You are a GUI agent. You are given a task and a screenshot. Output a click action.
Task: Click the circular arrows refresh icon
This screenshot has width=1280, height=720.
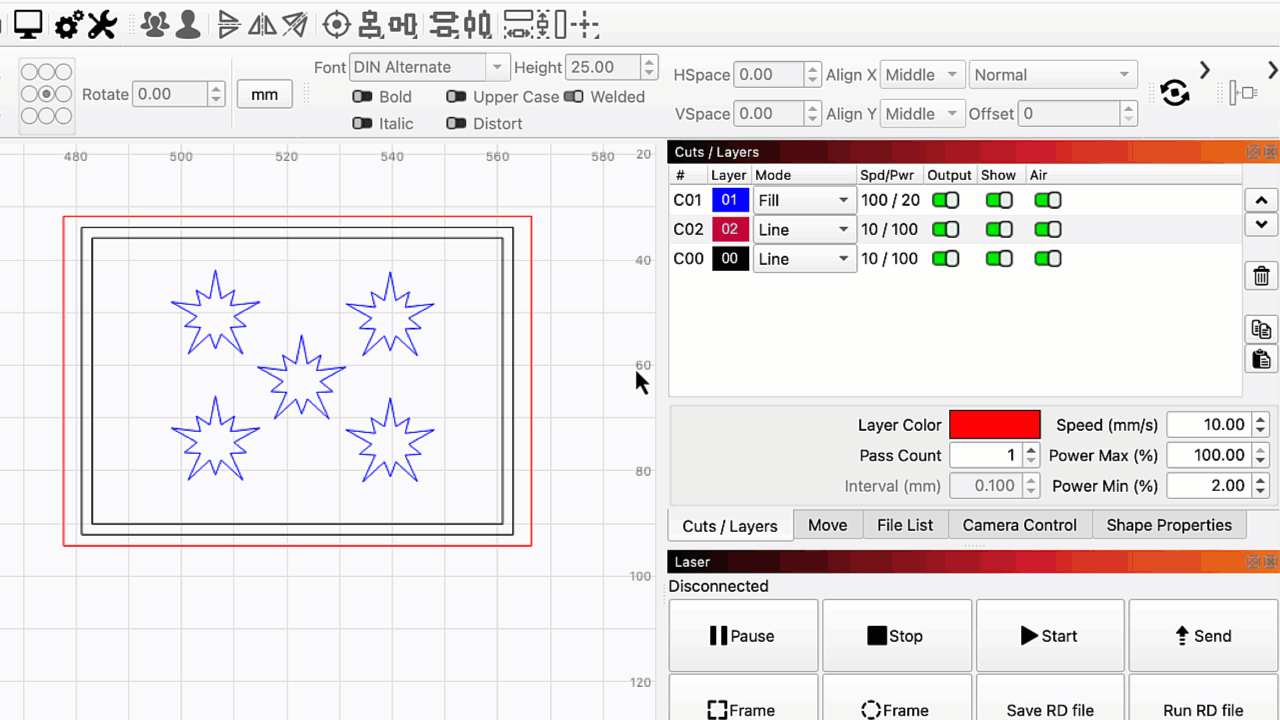[1175, 93]
